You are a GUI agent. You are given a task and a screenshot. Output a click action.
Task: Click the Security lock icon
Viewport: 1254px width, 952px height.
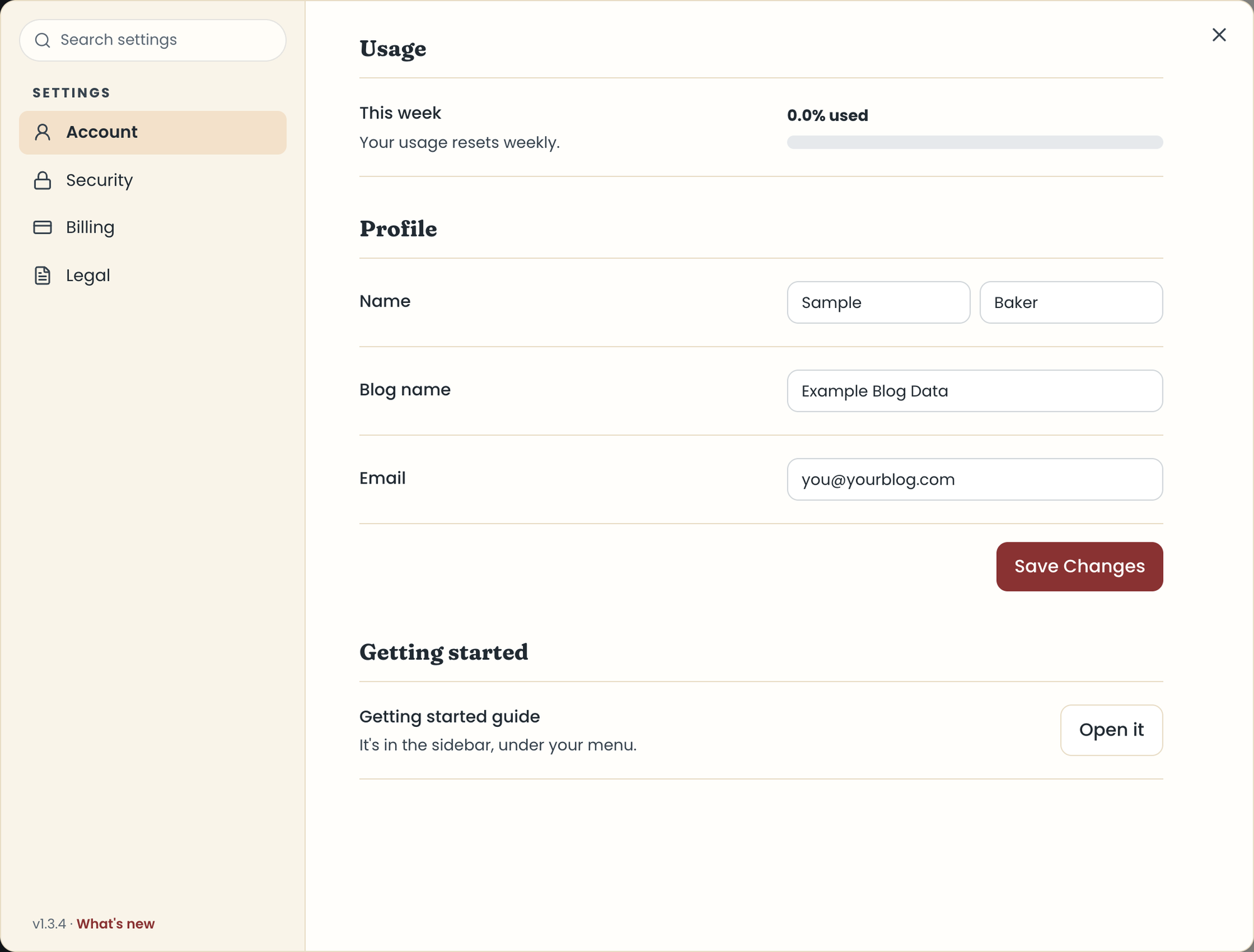click(x=43, y=181)
